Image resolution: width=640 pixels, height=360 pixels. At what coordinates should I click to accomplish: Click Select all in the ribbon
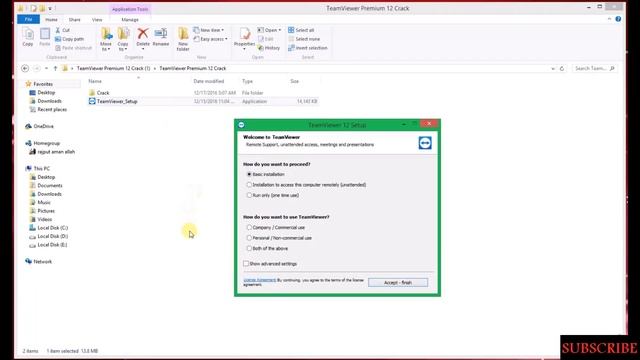(301, 30)
